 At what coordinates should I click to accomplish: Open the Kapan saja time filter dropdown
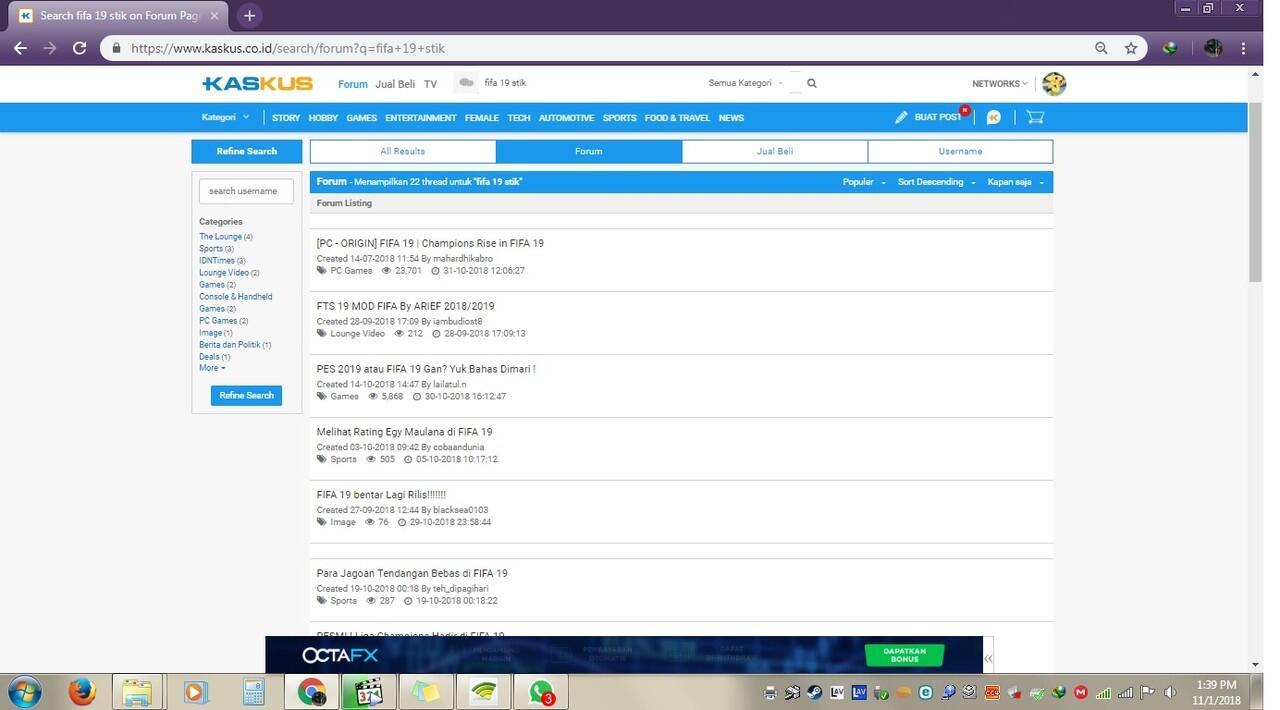tap(1016, 182)
